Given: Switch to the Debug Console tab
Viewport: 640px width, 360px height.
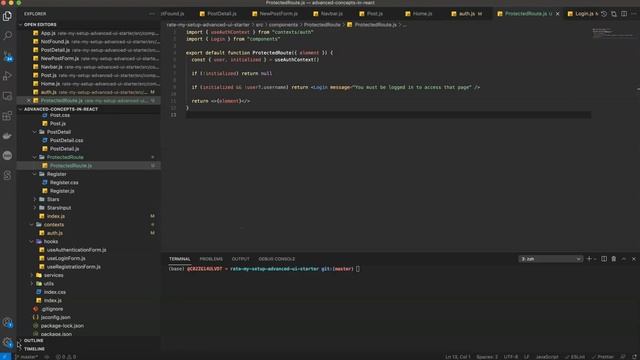Looking at the screenshot, I should tap(276, 259).
